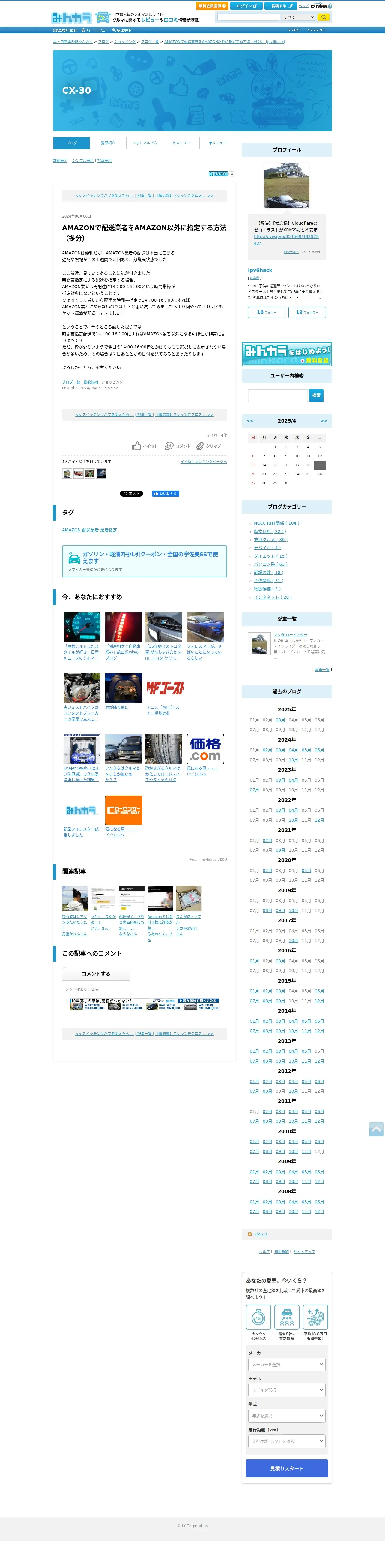The image size is (385, 1568).
Task: Open the 年式を選択 dropdown
Action: click(x=286, y=1416)
